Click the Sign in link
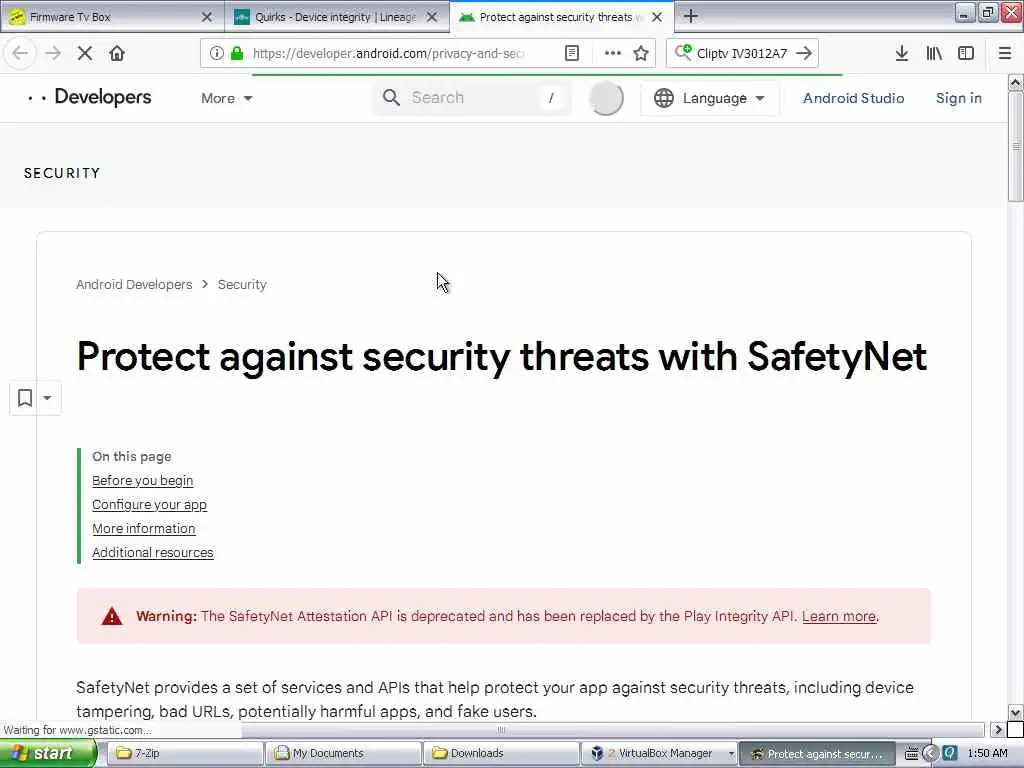The height and width of the screenshot is (768, 1024). point(959,98)
